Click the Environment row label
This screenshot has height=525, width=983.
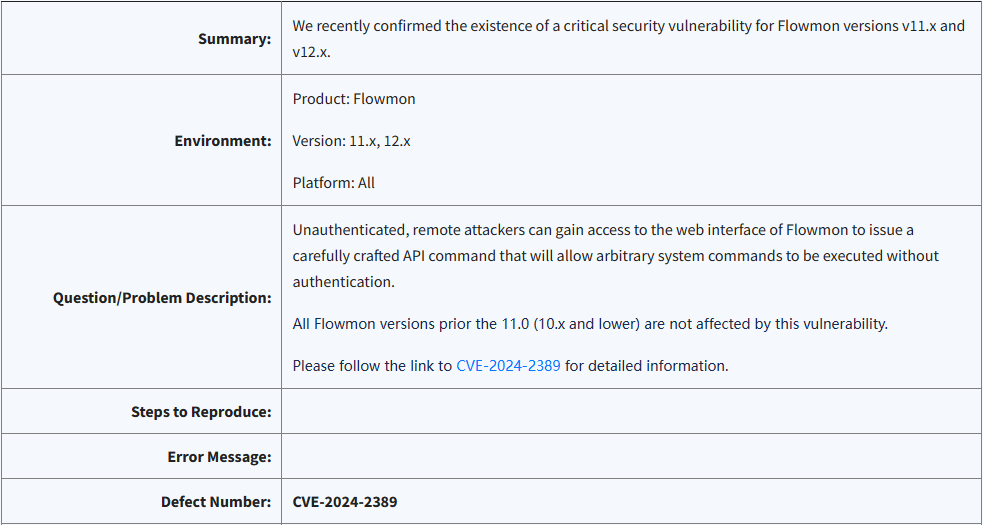pos(223,141)
